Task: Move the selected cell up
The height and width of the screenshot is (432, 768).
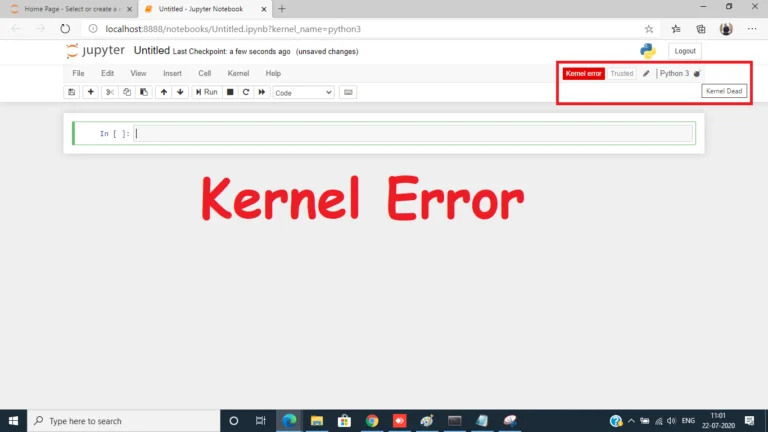Action: point(164,92)
